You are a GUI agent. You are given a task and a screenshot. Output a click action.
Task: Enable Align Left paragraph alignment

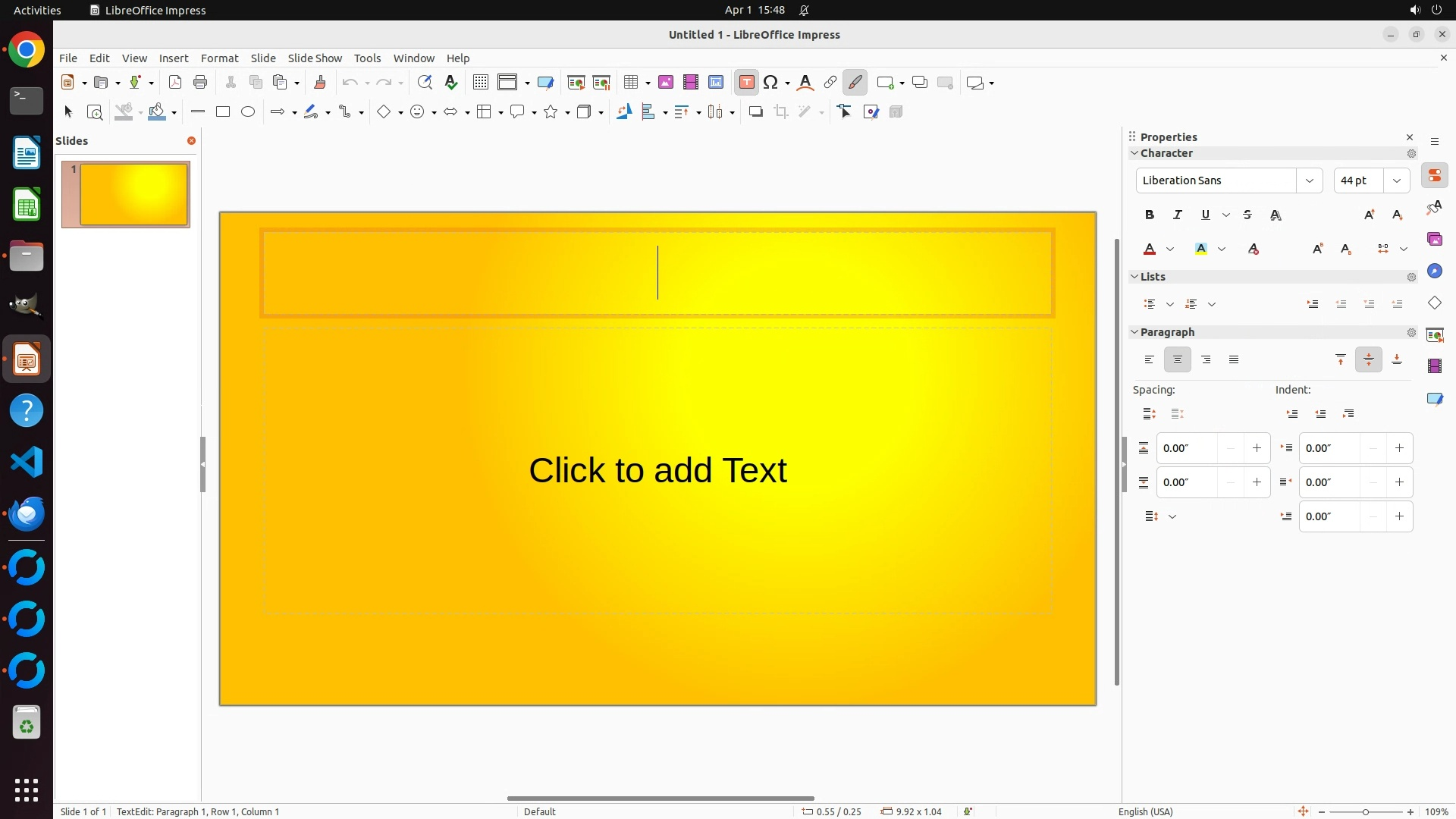tap(1150, 360)
